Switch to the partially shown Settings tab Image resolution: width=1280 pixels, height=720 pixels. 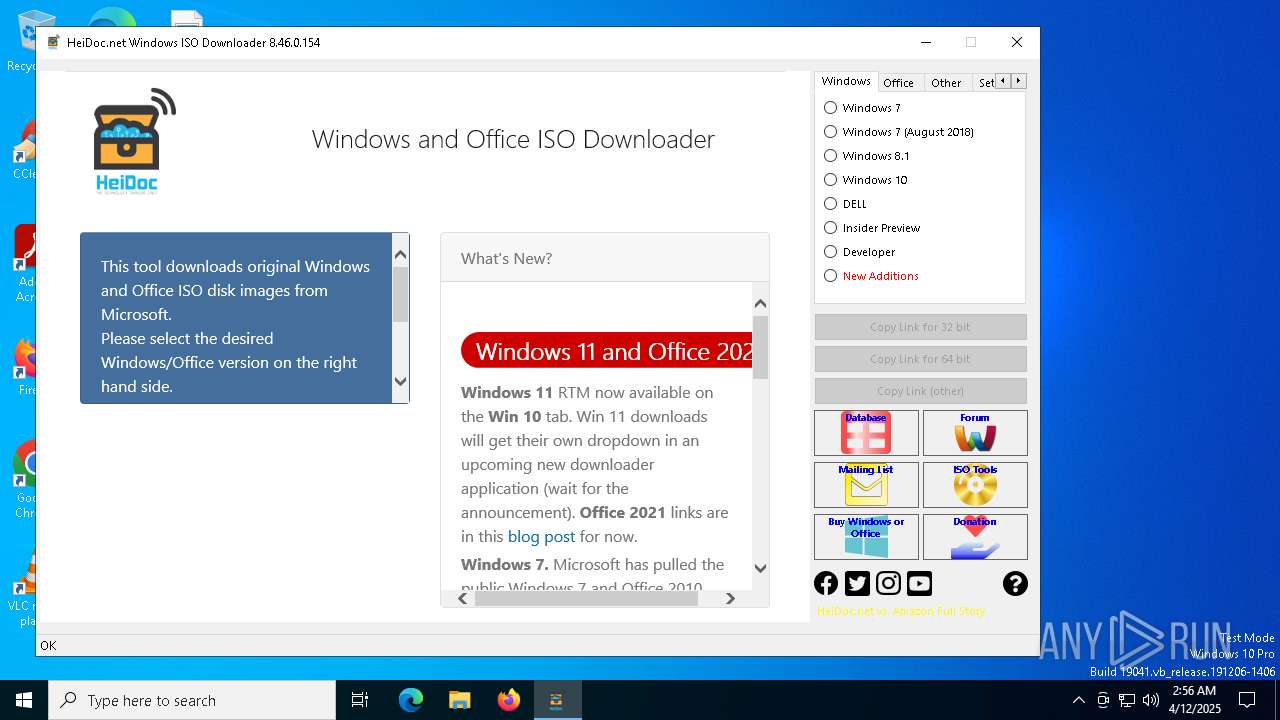click(985, 83)
